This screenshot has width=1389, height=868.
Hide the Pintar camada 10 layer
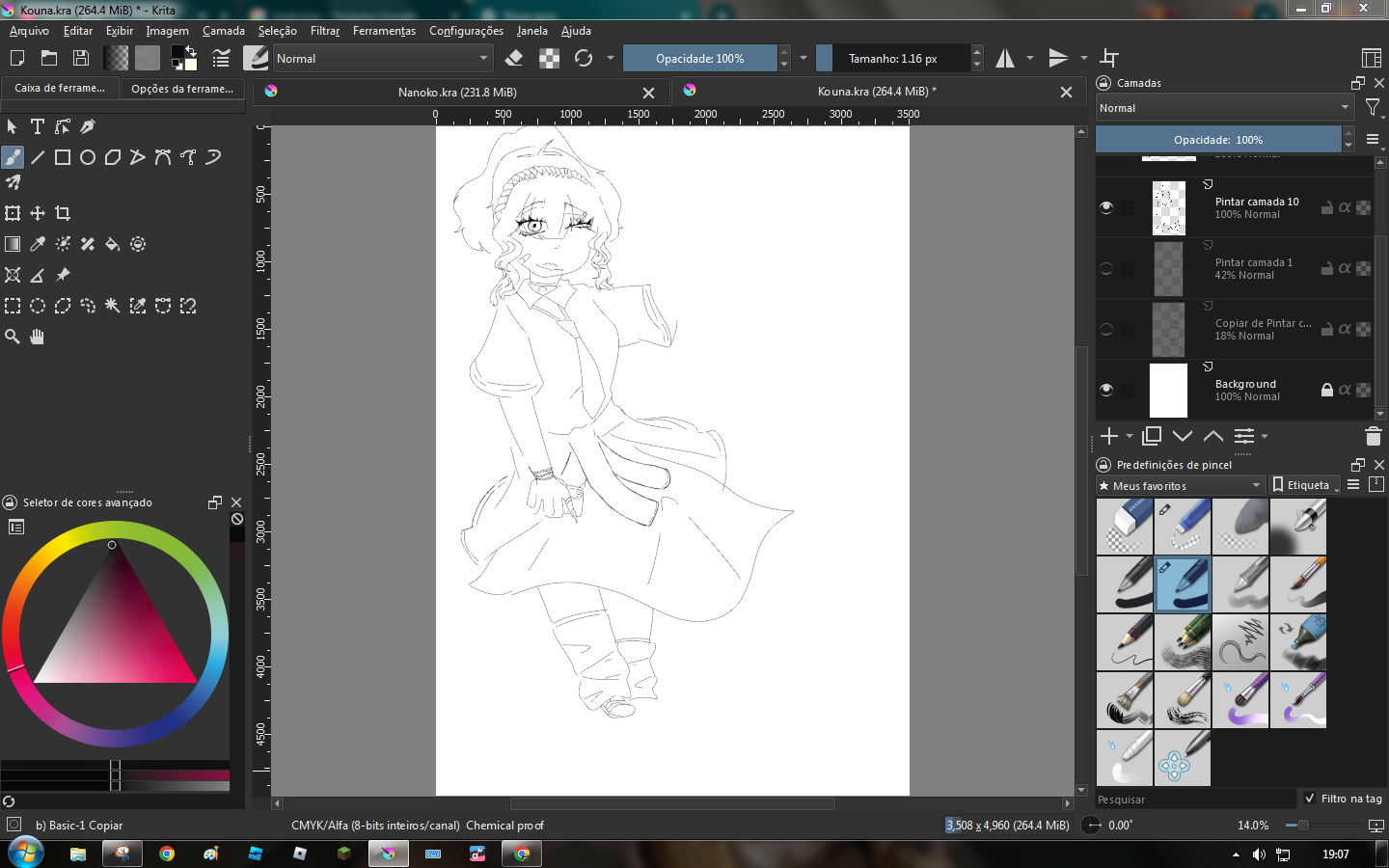[x=1106, y=207]
